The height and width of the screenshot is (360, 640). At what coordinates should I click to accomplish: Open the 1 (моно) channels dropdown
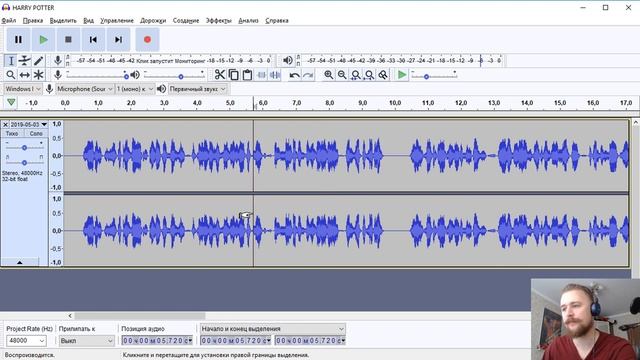[135, 89]
